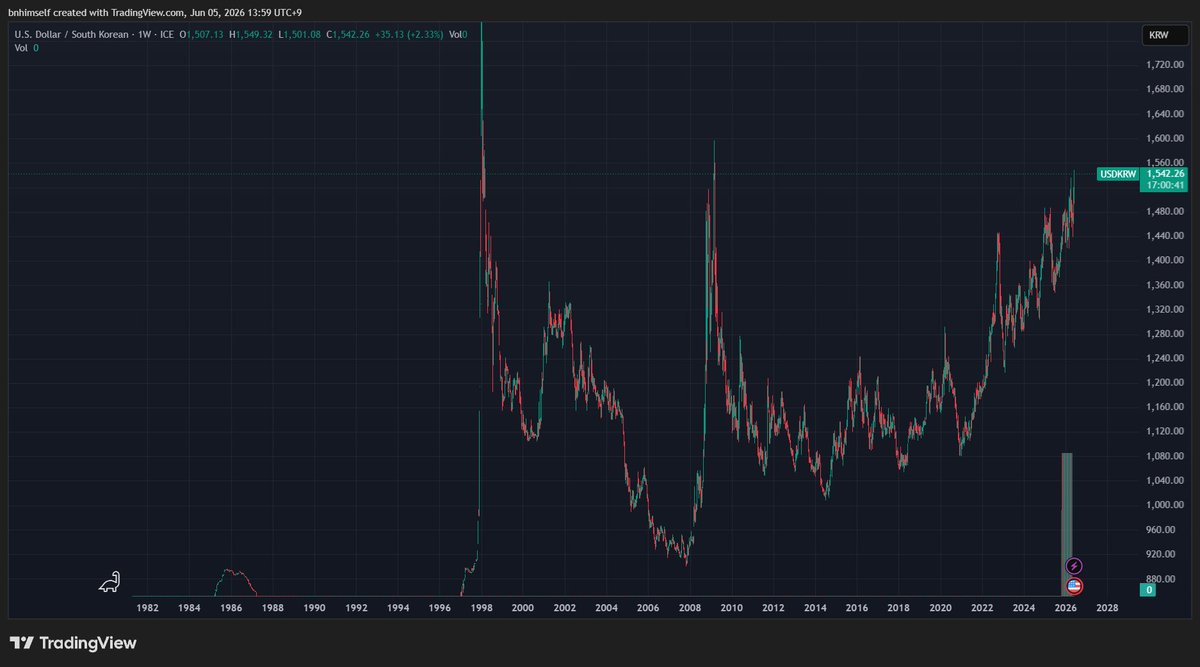Viewport: 1200px width, 667px height.
Task: Click the 1,240.00 price axis label
Action: pyautogui.click(x=1164, y=358)
